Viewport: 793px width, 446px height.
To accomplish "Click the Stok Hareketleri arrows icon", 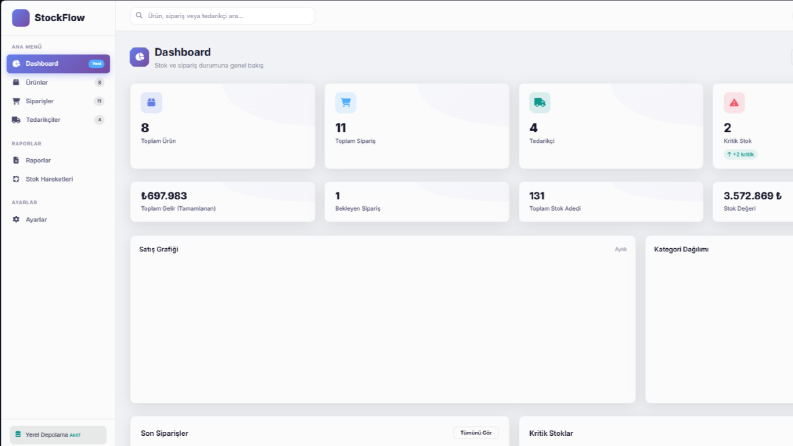I will [16, 179].
